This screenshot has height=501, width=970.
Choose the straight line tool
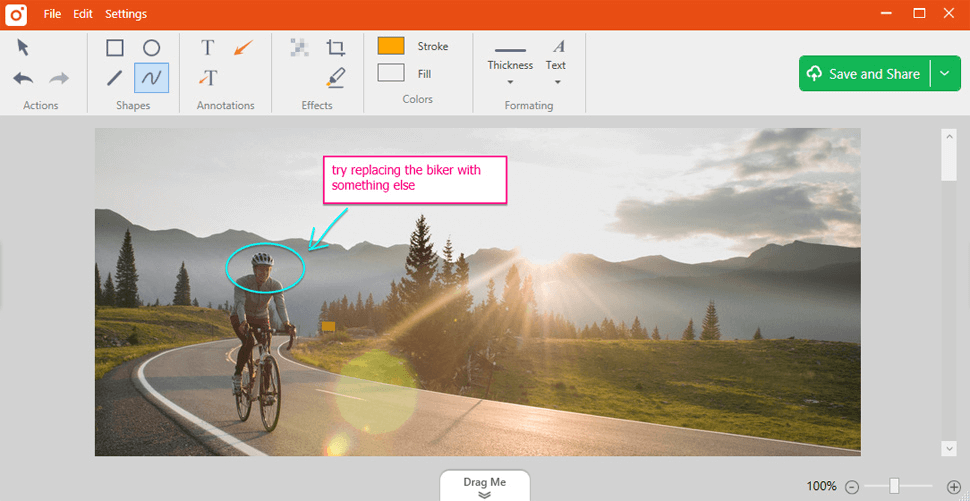click(115, 78)
